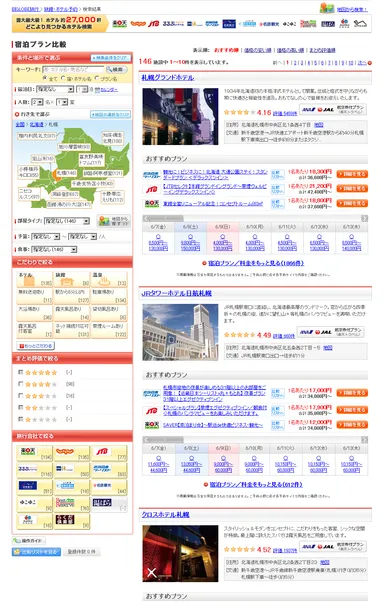
Task: Toggle the 駐車場あり preference tile
Action: coord(109,296)
